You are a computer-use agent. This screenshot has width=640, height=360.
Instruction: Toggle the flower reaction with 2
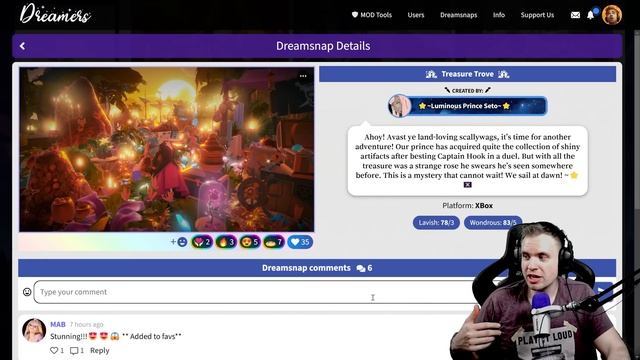[202, 242]
